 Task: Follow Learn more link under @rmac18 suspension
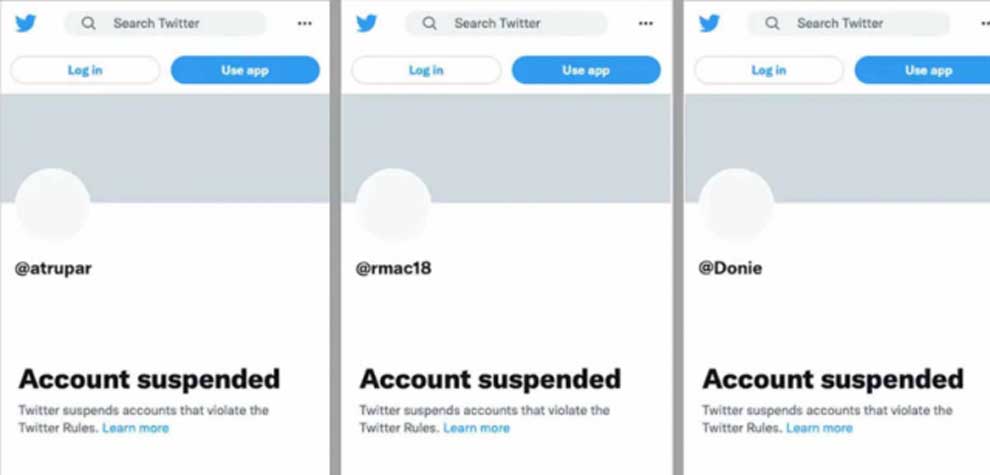point(477,428)
